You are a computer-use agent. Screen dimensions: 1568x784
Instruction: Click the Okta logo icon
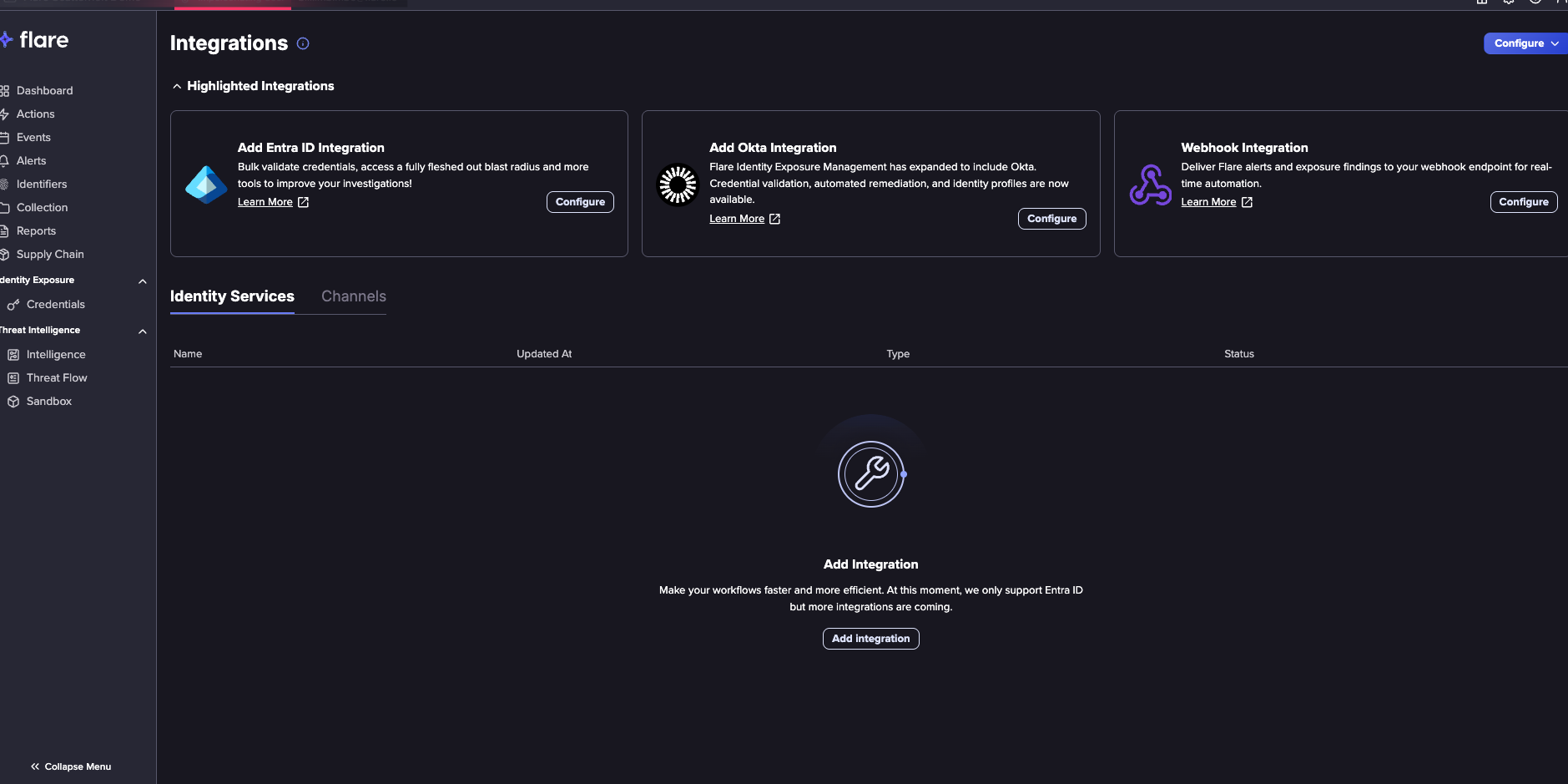[678, 185]
